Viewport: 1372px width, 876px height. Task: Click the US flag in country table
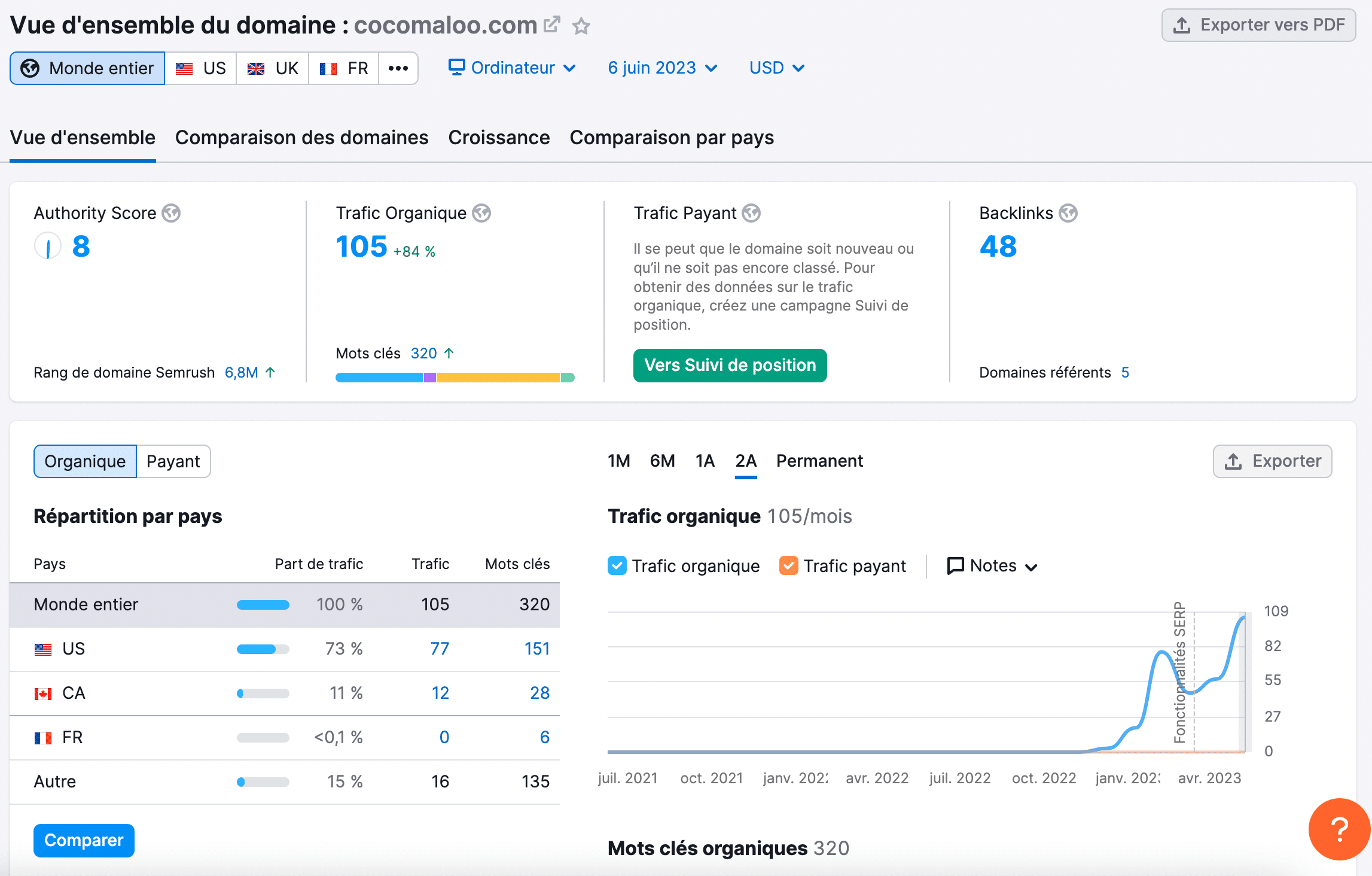pos(43,649)
